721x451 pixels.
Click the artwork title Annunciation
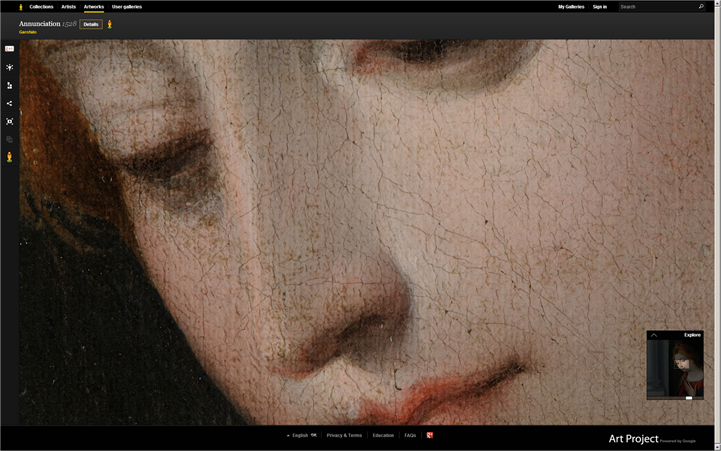click(40, 23)
